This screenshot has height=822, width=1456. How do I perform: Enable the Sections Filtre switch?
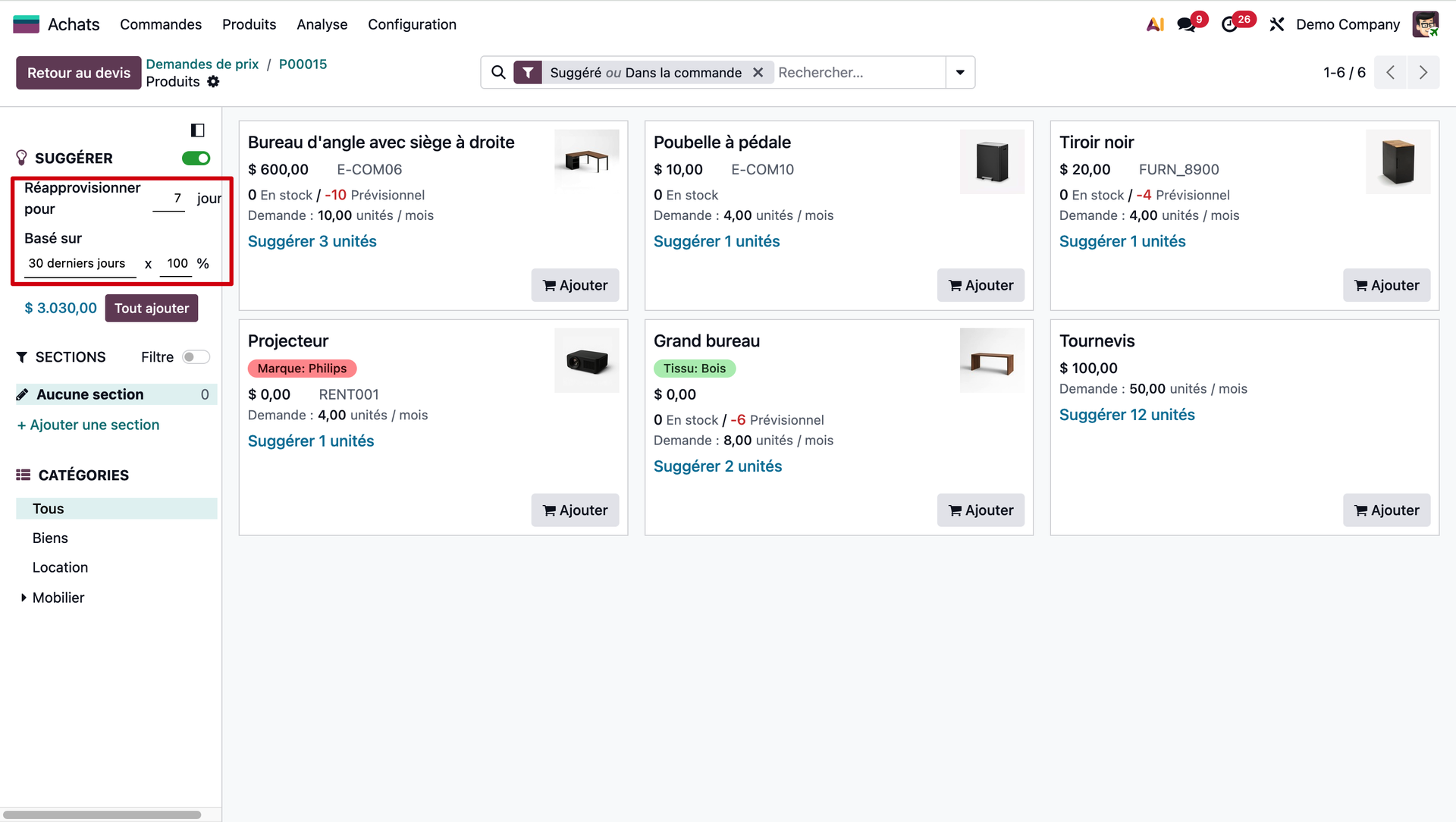[x=196, y=357]
